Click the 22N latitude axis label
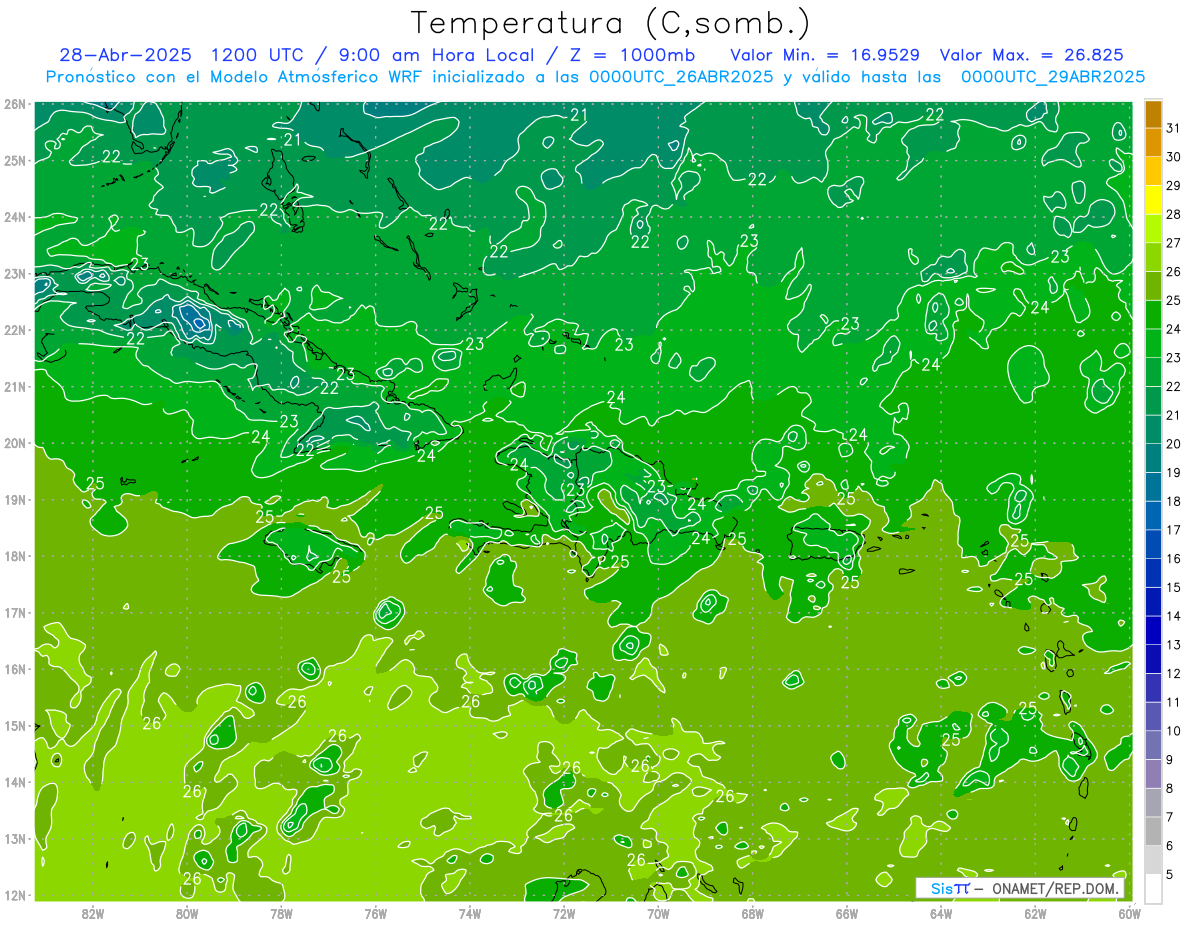The width and height of the screenshot is (1200, 927). 15,330
